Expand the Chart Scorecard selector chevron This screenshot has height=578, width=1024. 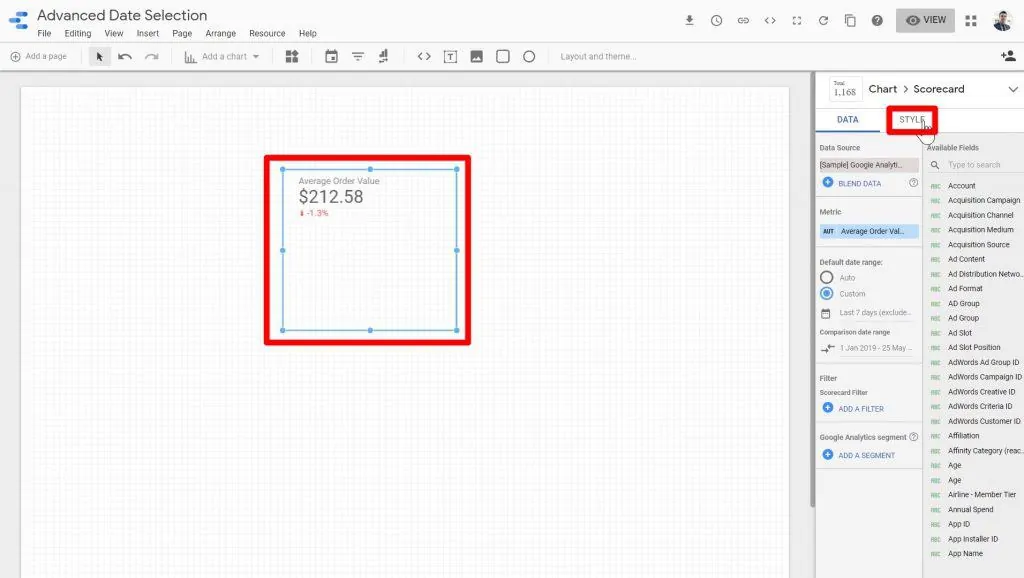(x=1012, y=89)
